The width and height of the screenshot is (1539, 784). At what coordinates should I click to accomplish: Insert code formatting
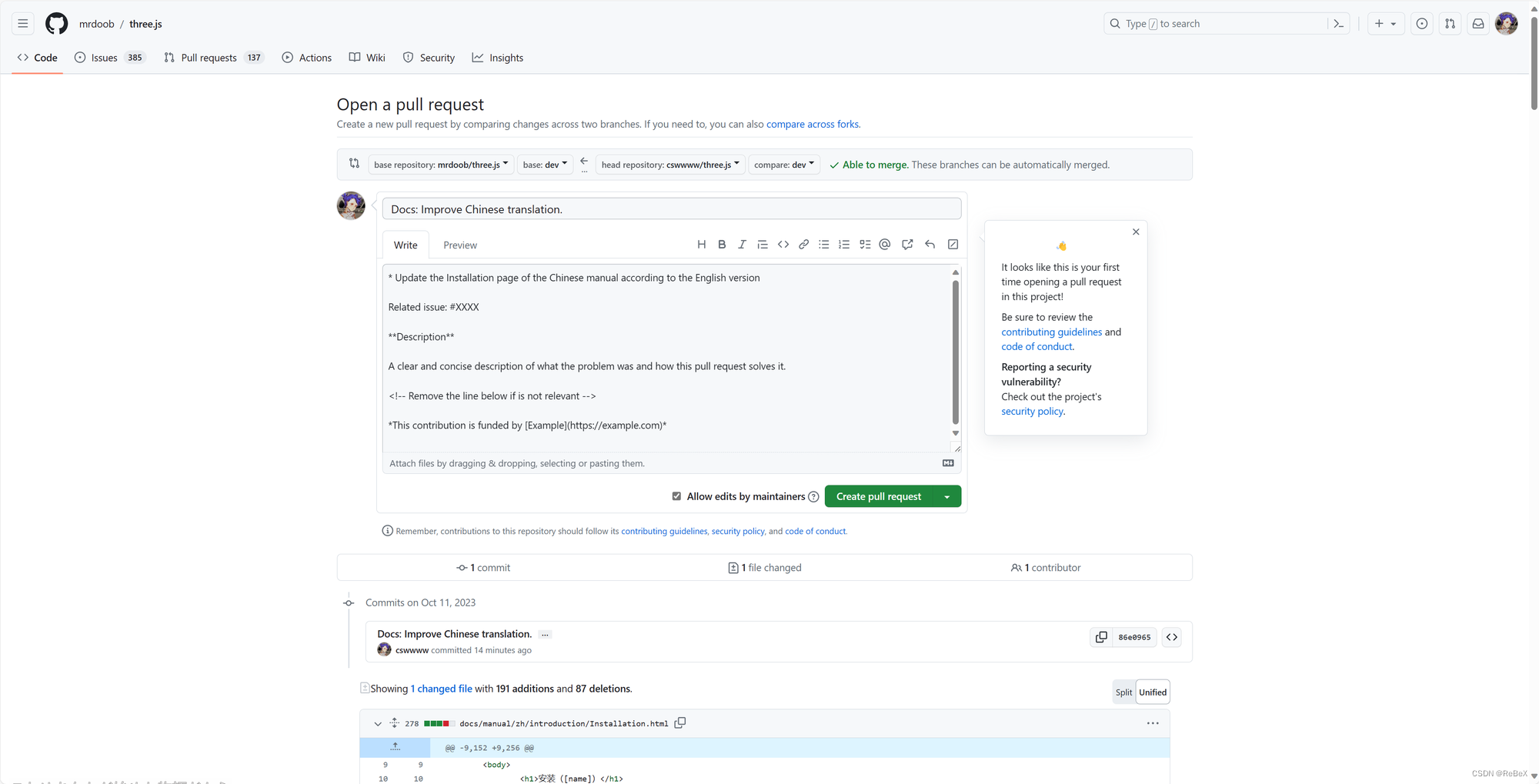coord(783,245)
